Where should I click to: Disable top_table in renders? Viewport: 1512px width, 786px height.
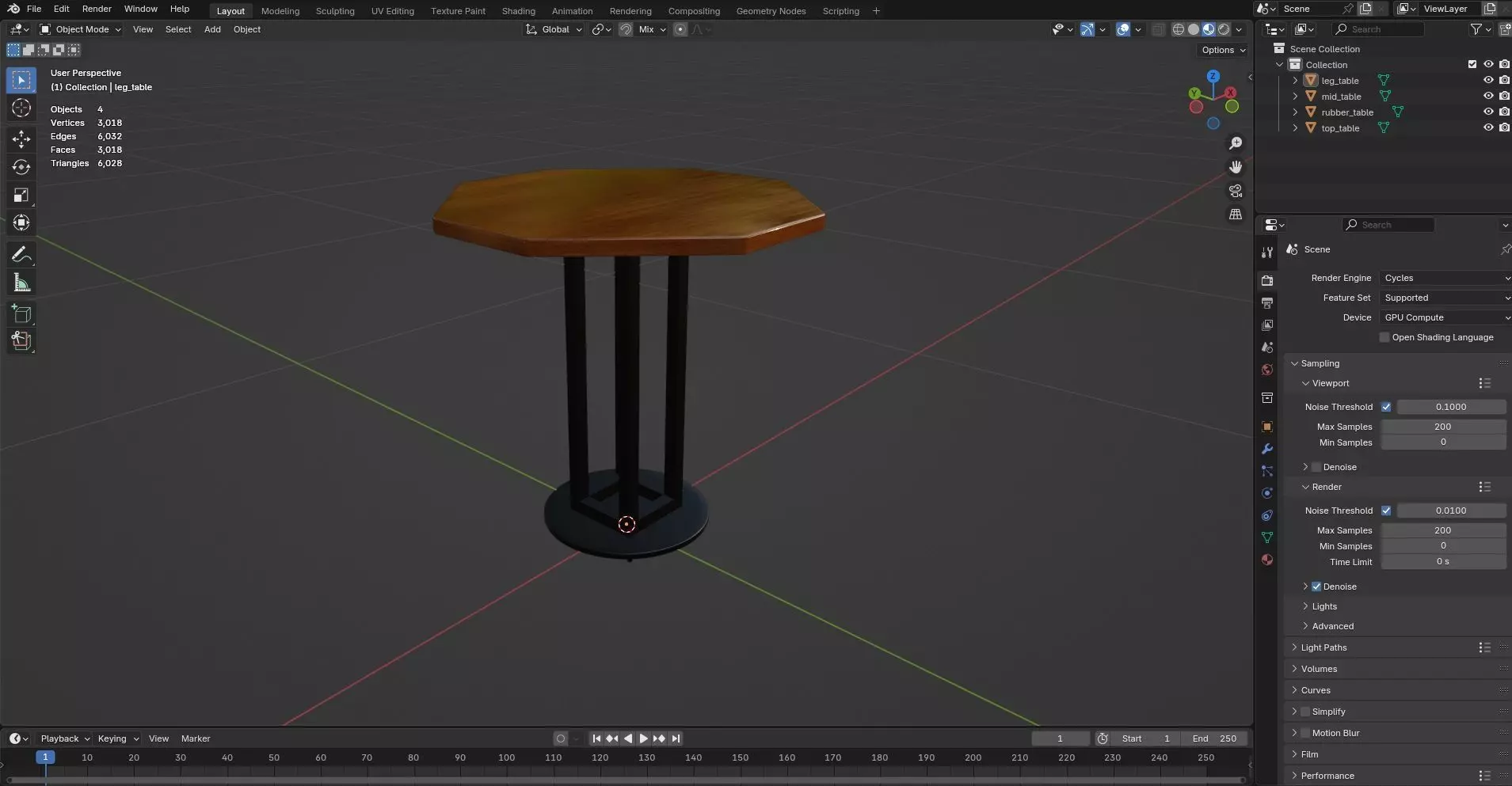[x=1504, y=127]
